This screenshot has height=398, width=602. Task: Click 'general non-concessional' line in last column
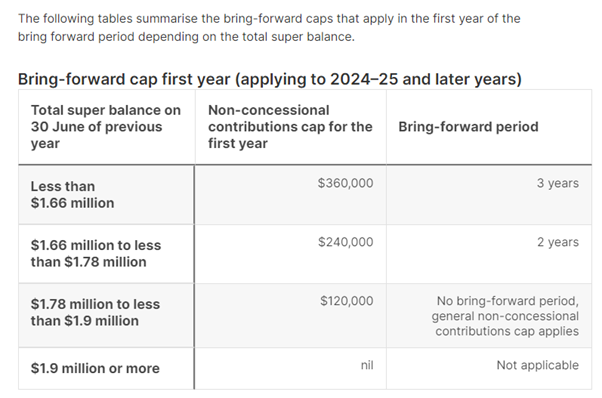505,316
